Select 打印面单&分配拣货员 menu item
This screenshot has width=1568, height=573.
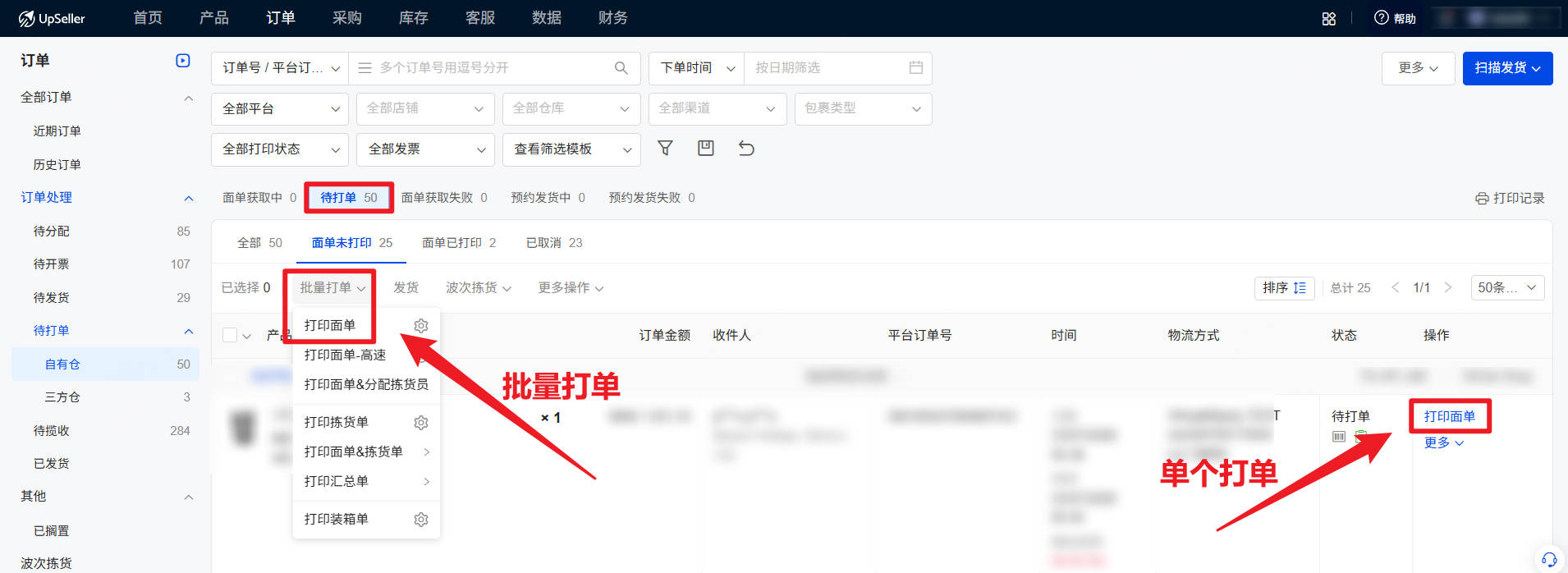[366, 385]
